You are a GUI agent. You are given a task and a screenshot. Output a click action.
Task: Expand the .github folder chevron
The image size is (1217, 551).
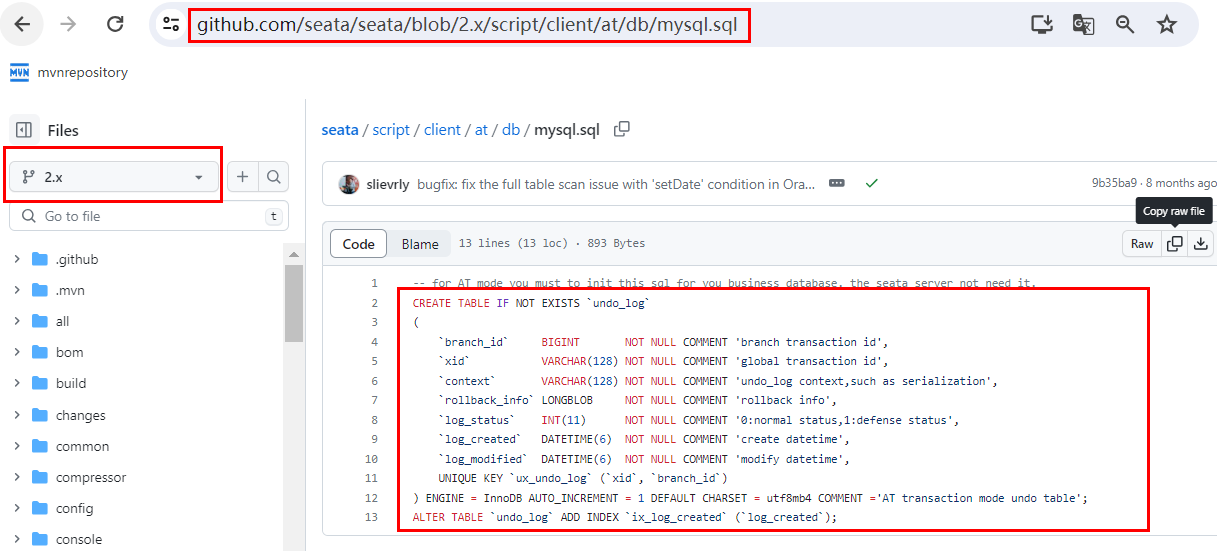pos(17,259)
